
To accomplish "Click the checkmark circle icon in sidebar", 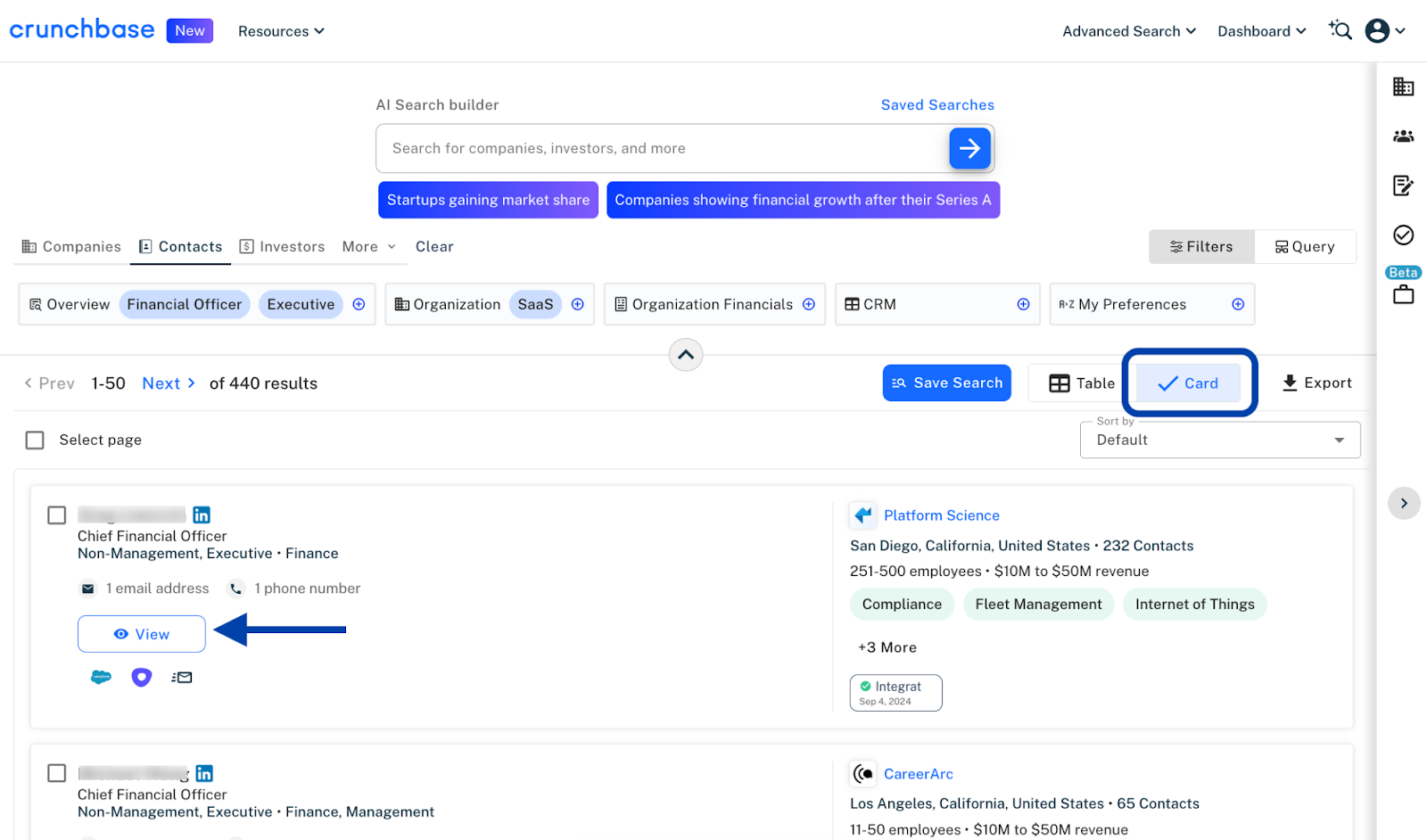I will click(x=1403, y=235).
